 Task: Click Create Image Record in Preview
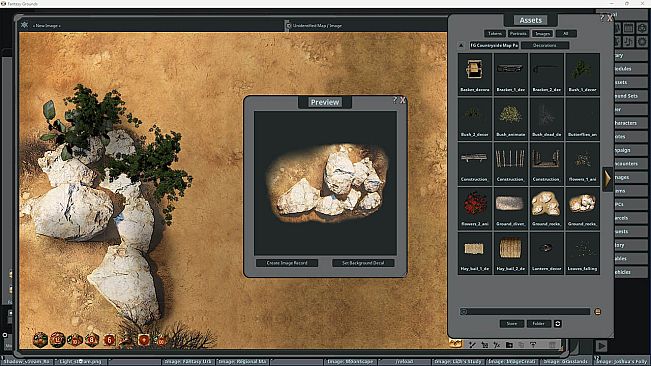[287, 263]
